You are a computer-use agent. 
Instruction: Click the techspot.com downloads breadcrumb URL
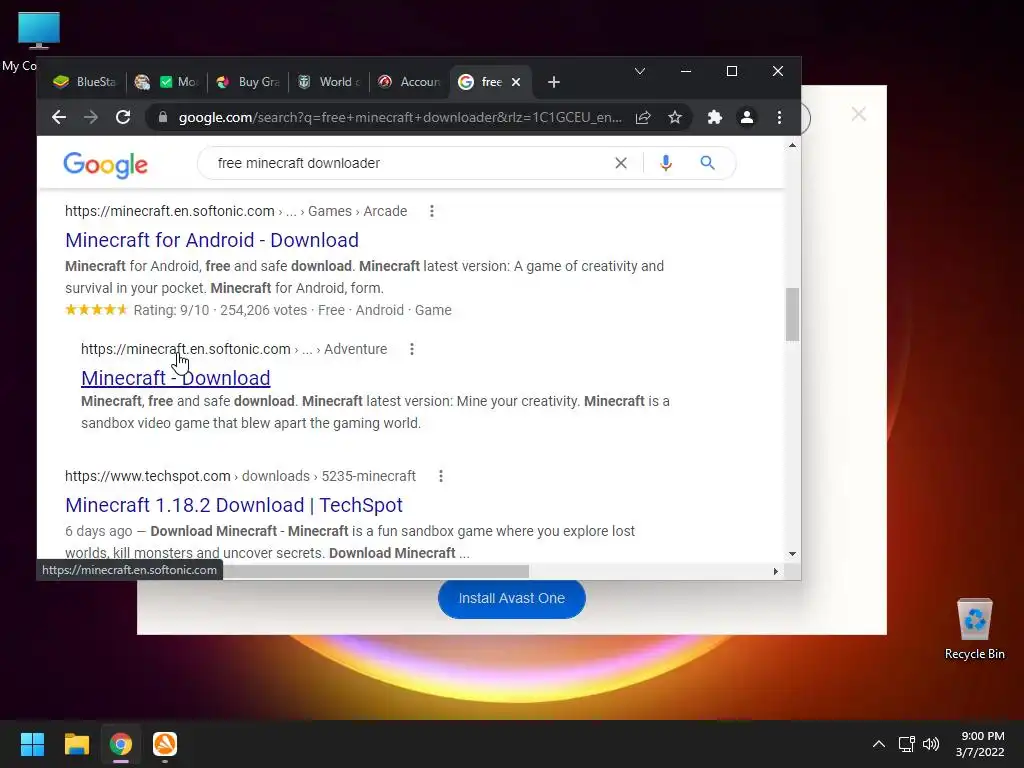click(x=240, y=476)
